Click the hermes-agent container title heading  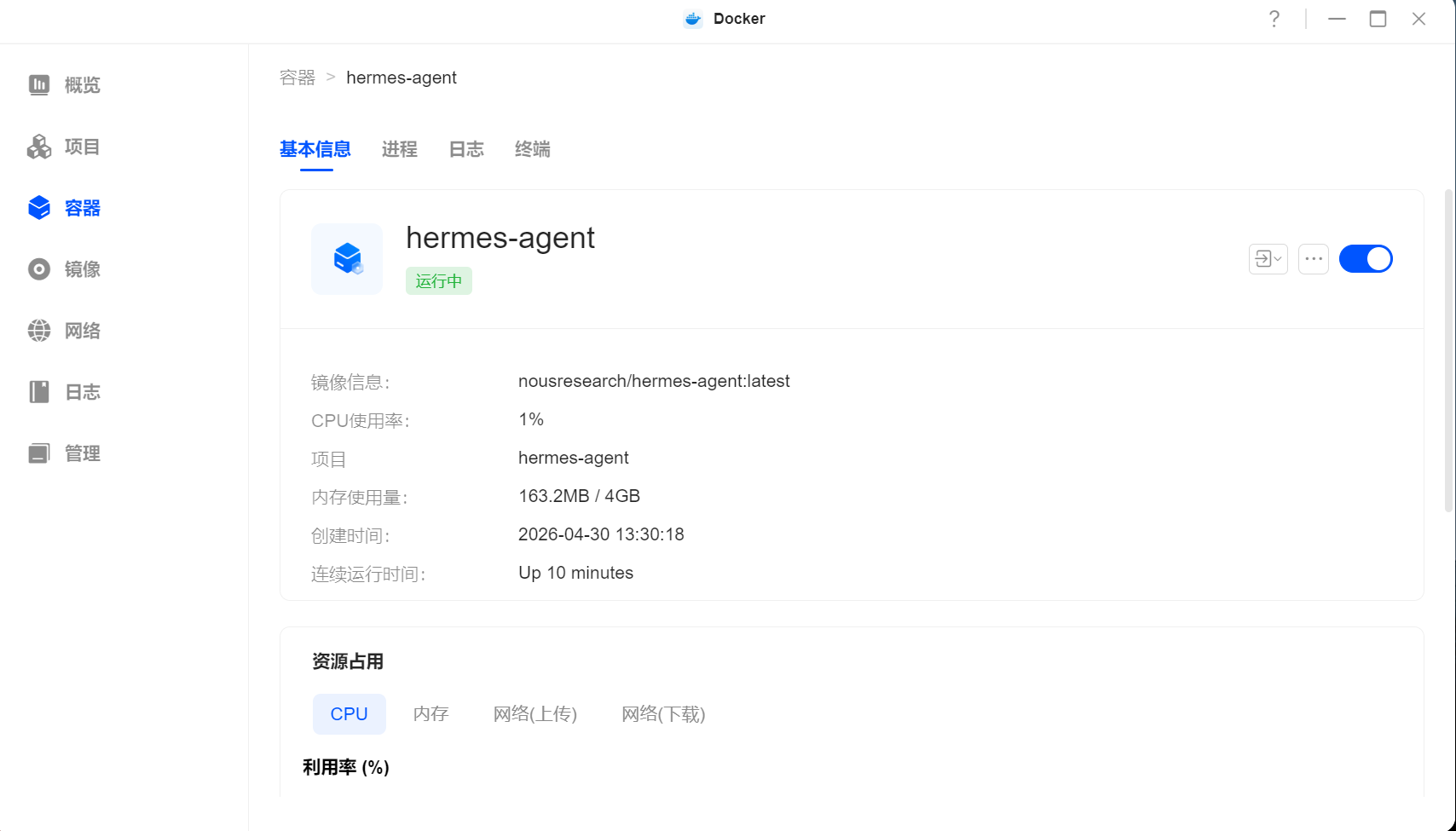coord(500,238)
